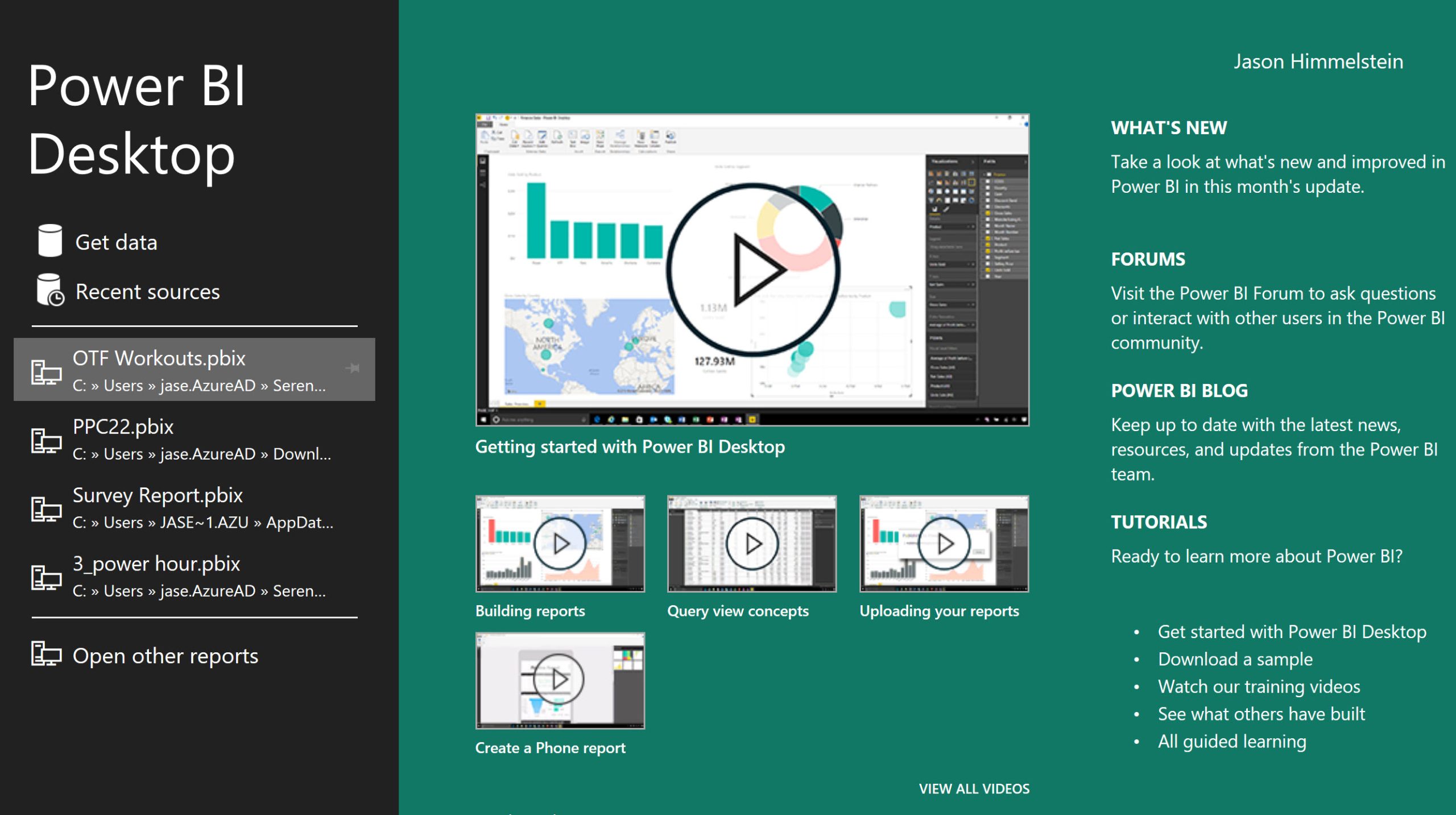Click the Building reports caption

click(530, 611)
